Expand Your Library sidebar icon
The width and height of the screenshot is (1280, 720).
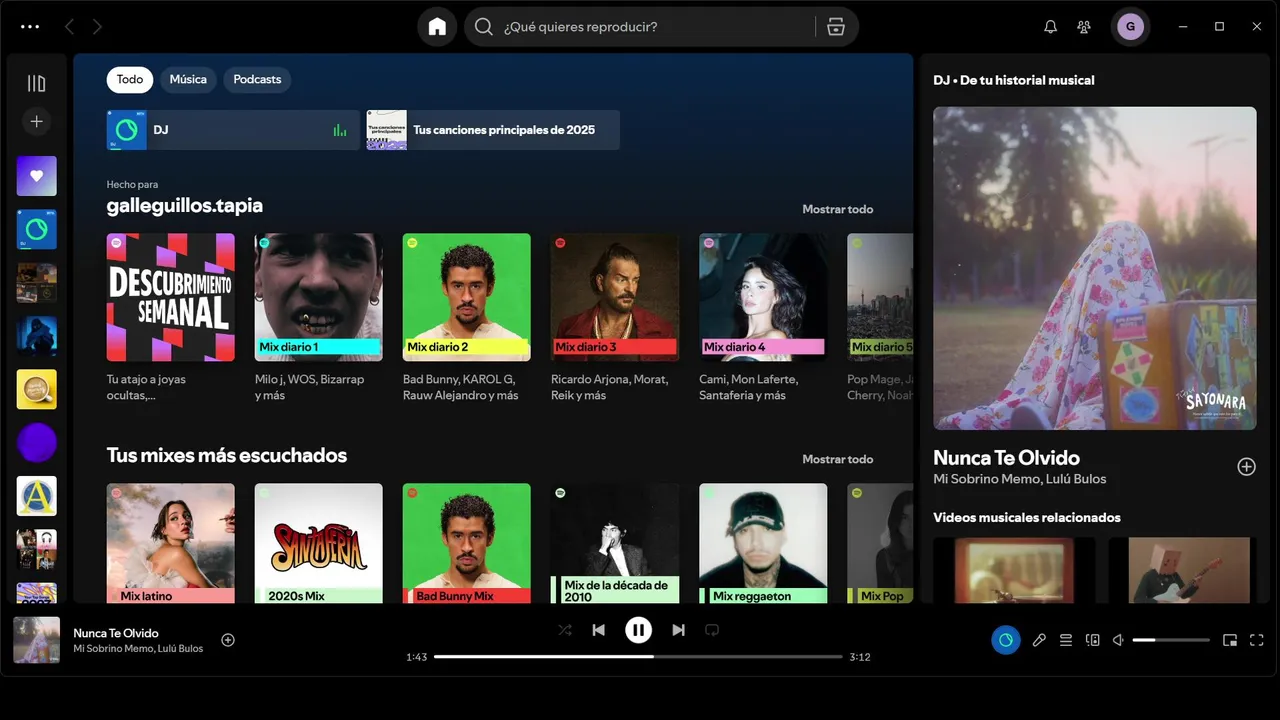[x=37, y=83]
